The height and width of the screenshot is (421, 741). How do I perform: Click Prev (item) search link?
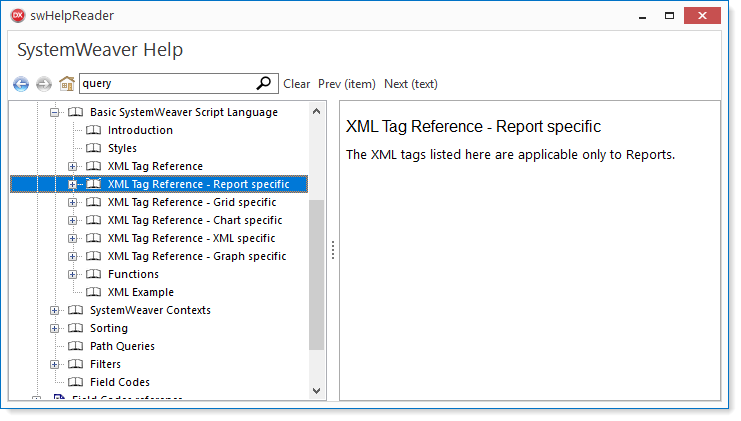click(347, 84)
